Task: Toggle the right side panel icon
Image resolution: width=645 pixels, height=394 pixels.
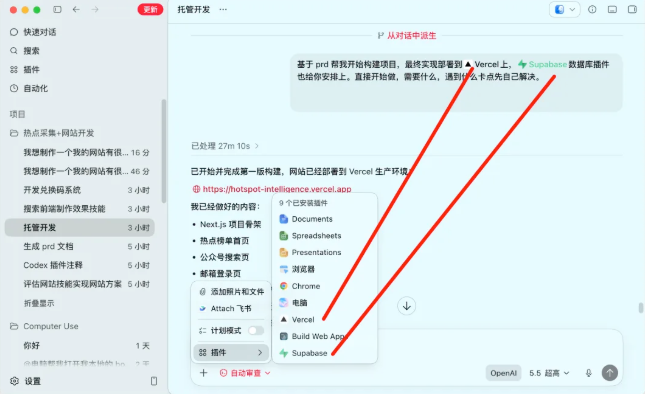Action: point(632,9)
